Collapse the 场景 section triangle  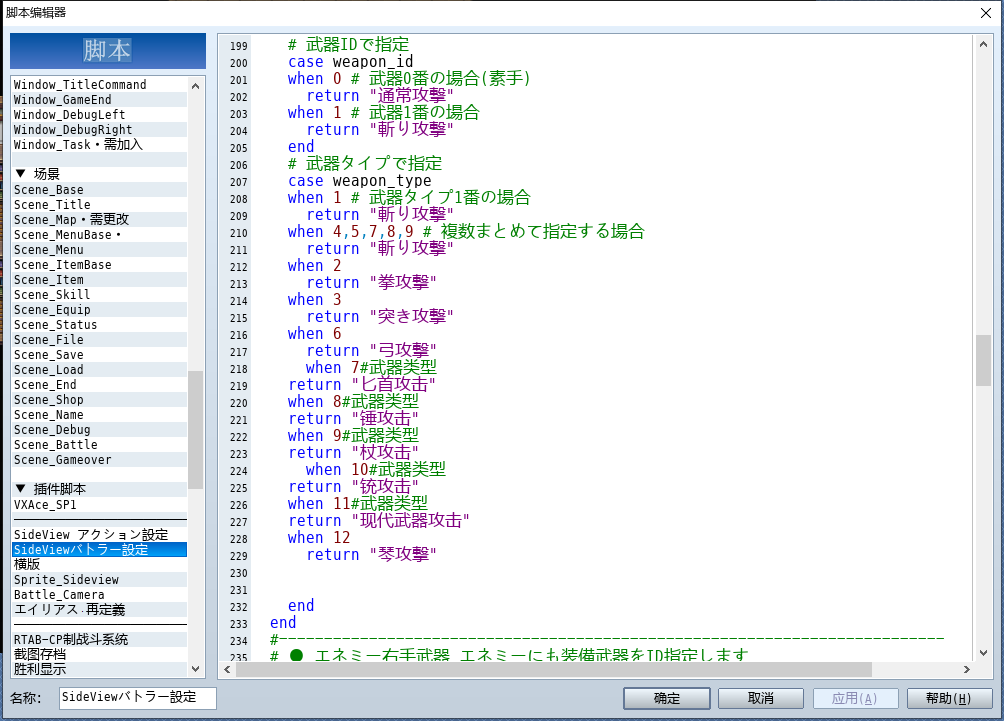coord(20,174)
